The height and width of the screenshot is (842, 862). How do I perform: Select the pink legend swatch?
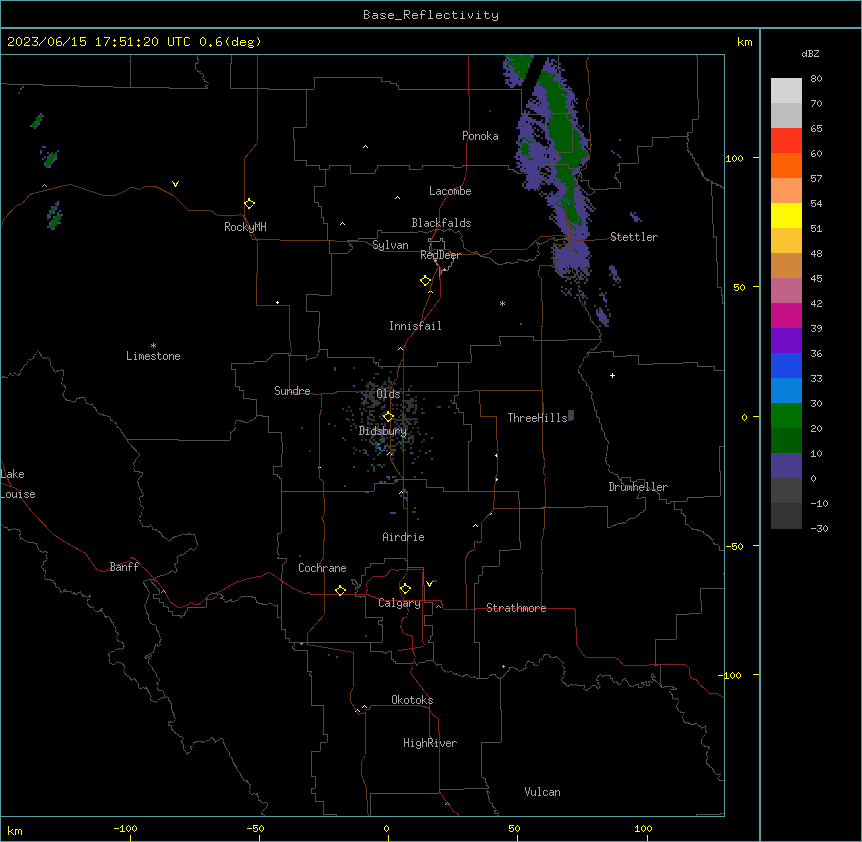[786, 291]
